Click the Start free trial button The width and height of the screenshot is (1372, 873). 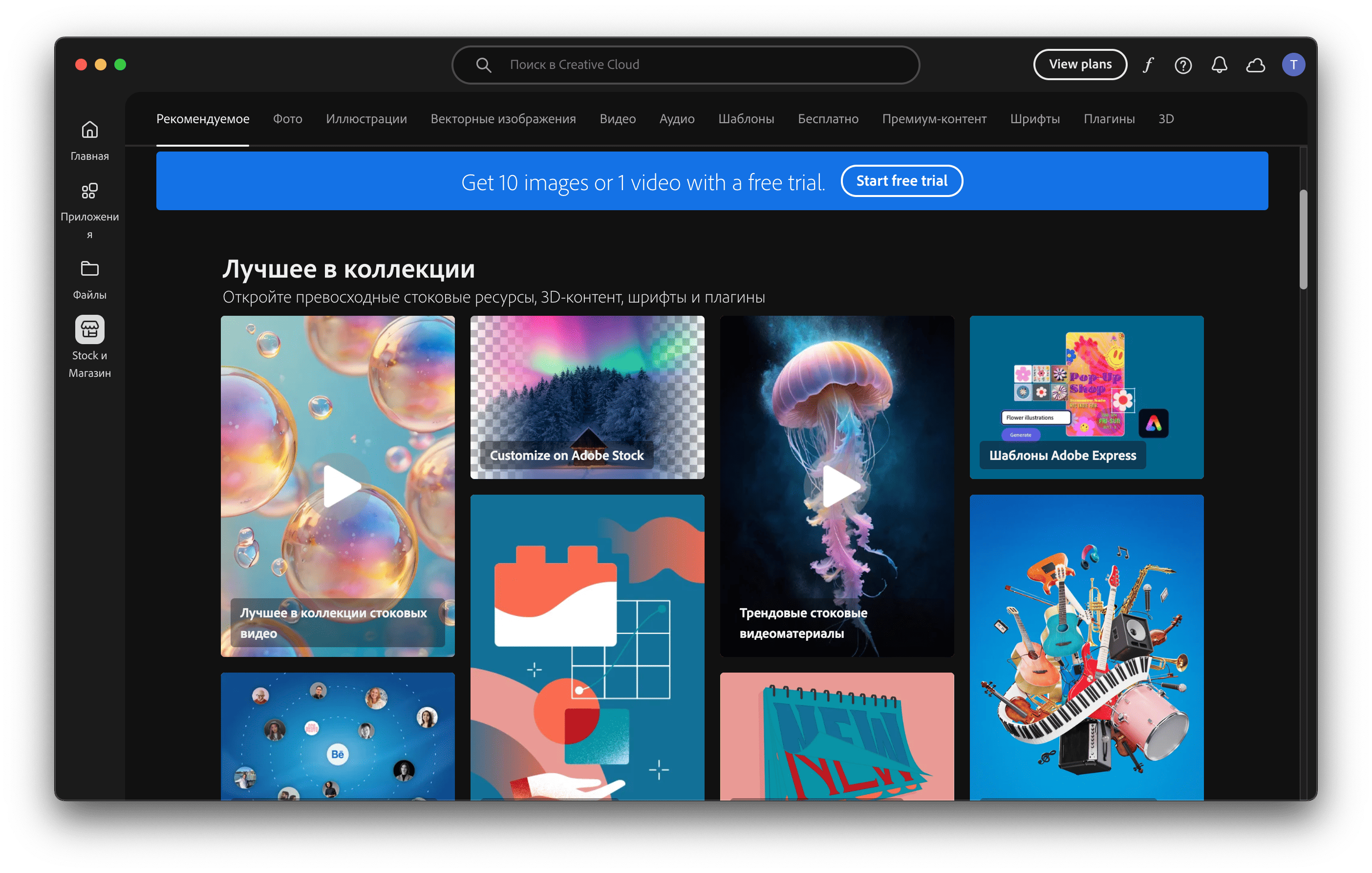(x=902, y=181)
